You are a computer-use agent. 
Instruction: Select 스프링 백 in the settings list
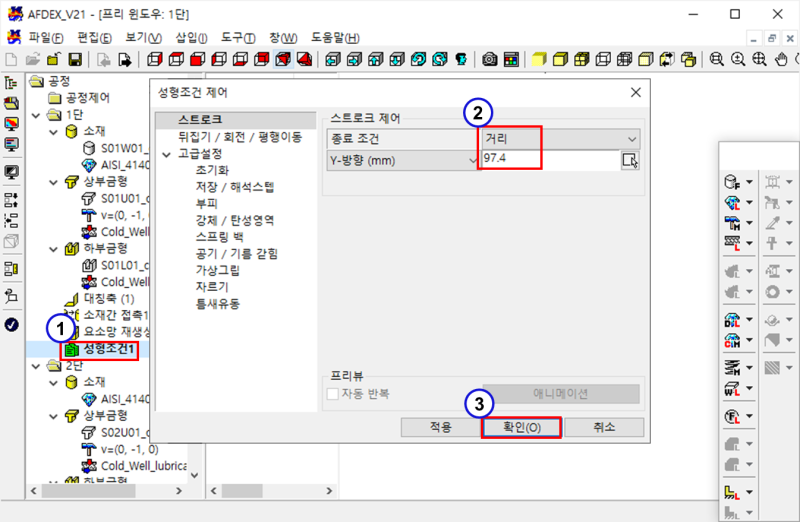(219, 237)
